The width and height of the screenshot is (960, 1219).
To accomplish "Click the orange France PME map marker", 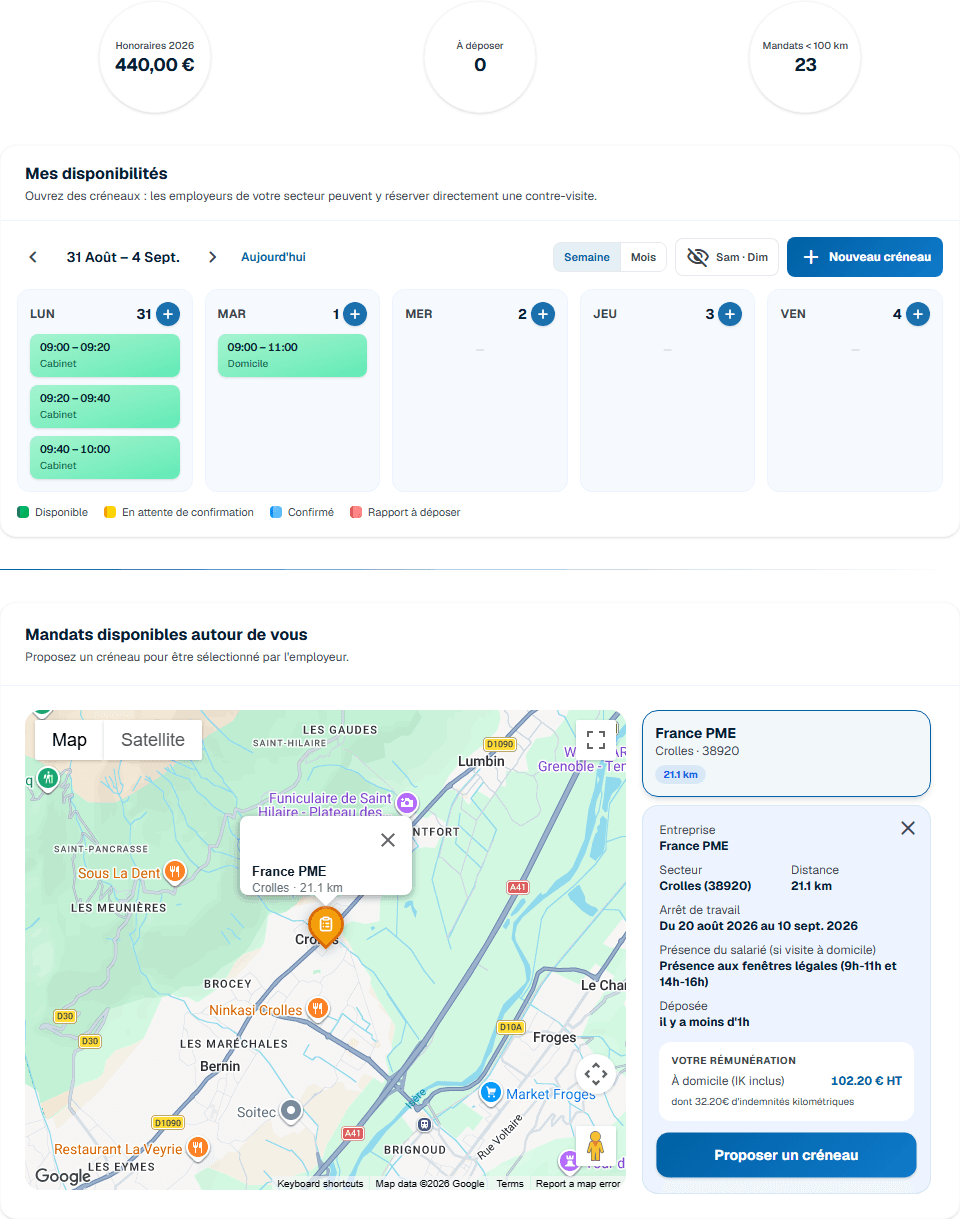I will point(326,926).
